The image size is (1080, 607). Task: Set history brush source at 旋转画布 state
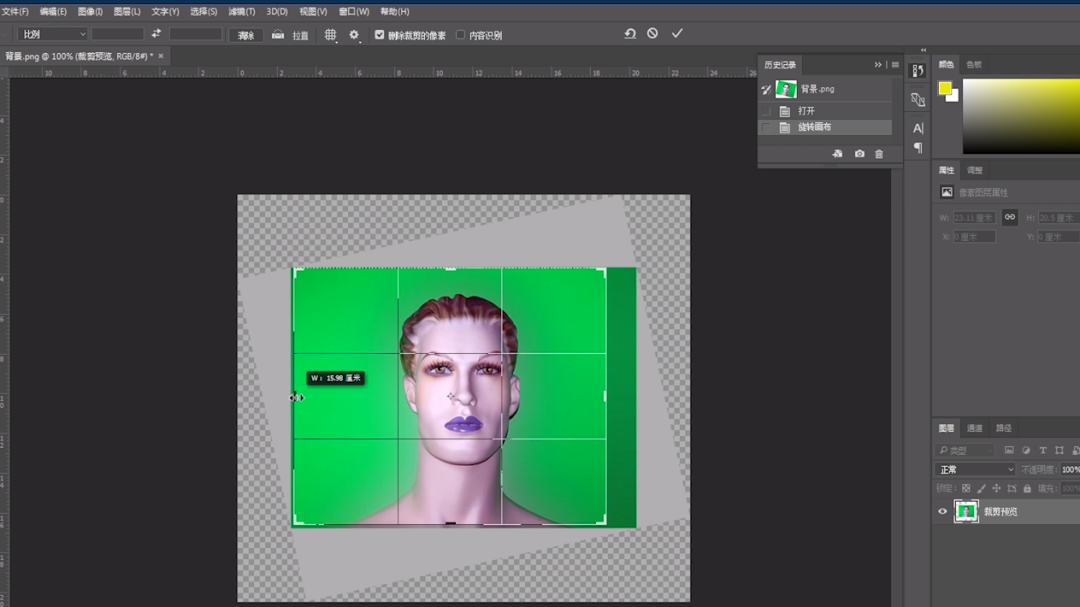point(766,127)
